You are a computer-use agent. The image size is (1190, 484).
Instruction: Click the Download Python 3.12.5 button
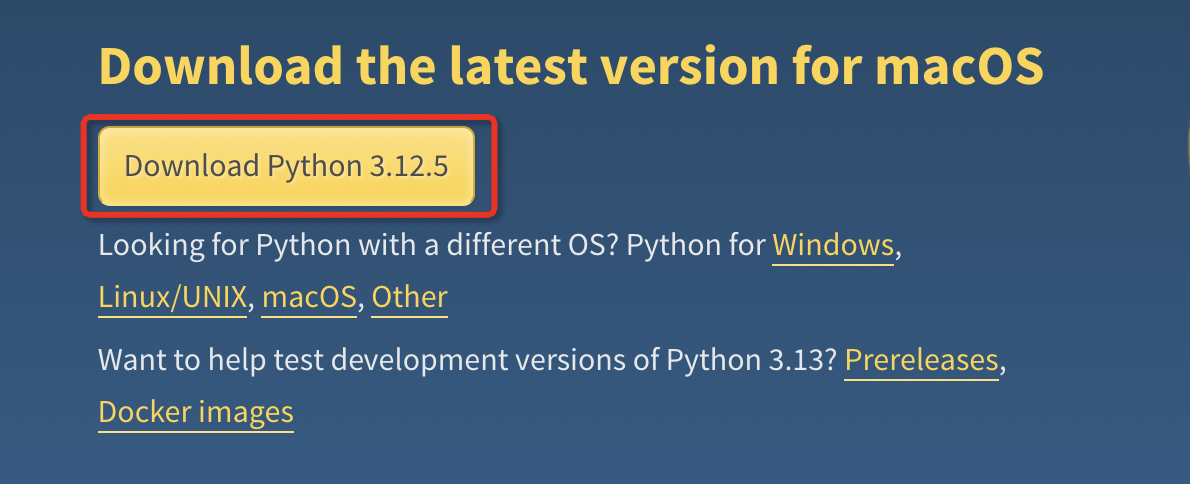286,166
